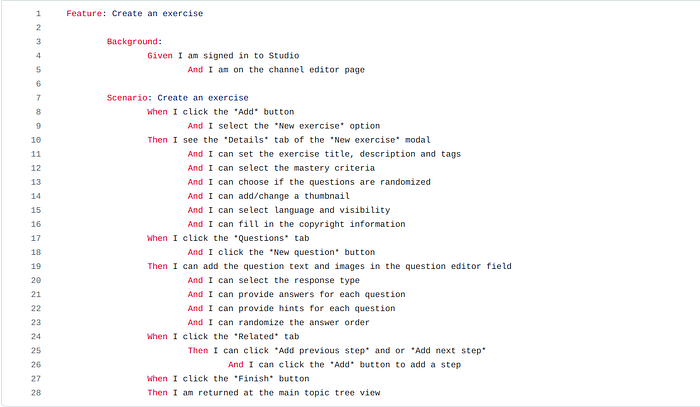Image resolution: width=700 pixels, height=407 pixels.
Task: Click the red 'Feature' keyword
Action: coord(84,13)
